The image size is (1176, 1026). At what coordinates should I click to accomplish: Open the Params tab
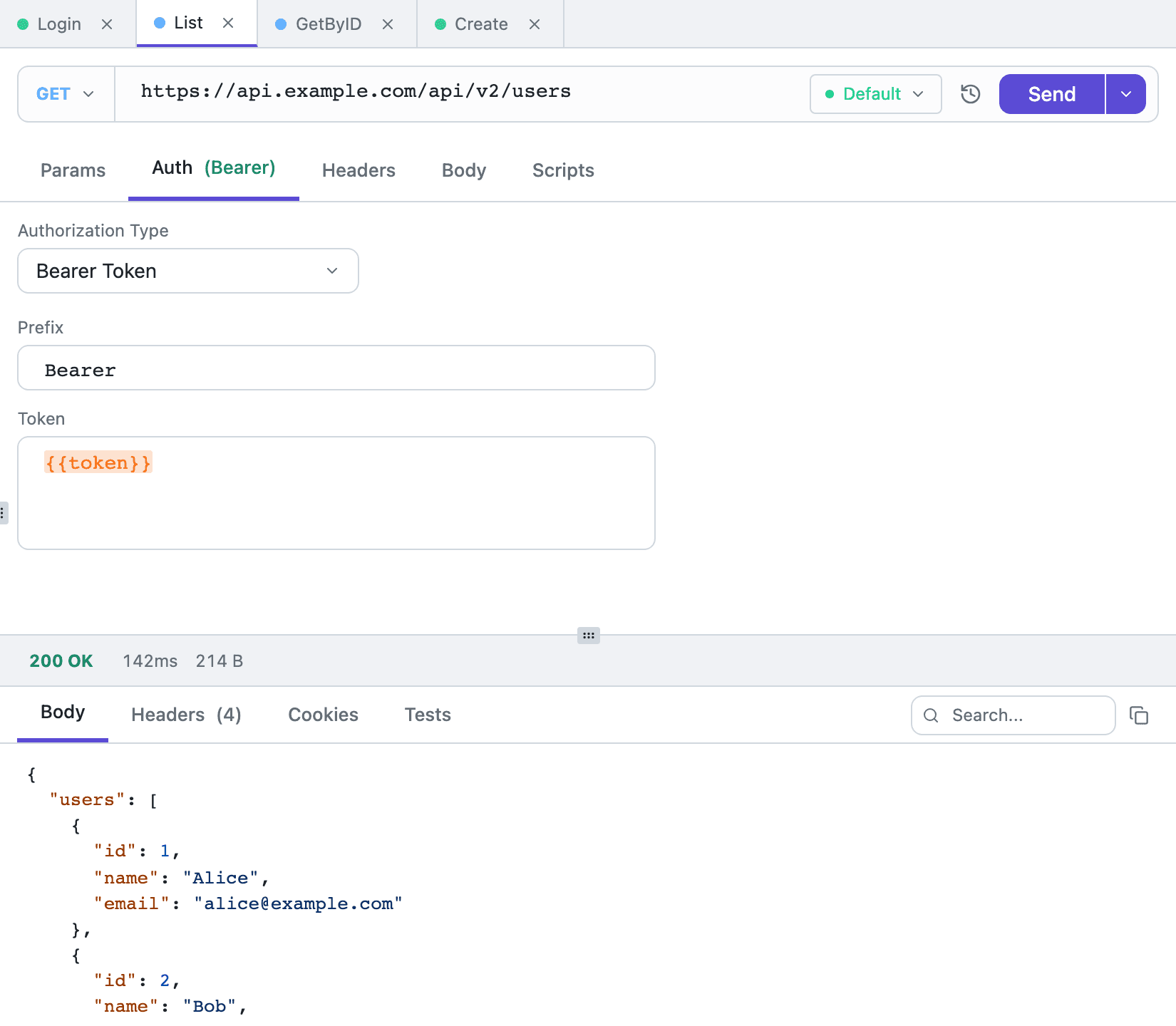[x=73, y=170]
